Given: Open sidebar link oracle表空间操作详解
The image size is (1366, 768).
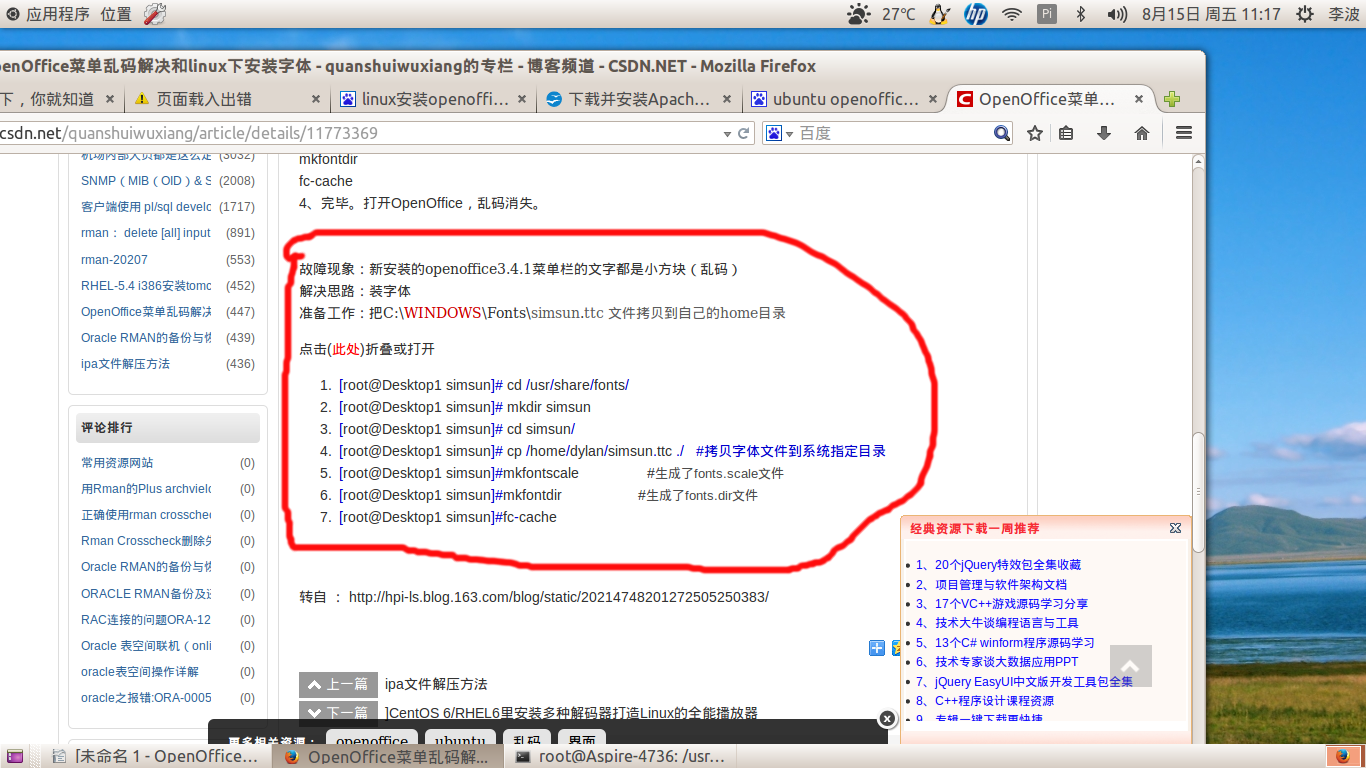Looking at the screenshot, I should 139,671.
